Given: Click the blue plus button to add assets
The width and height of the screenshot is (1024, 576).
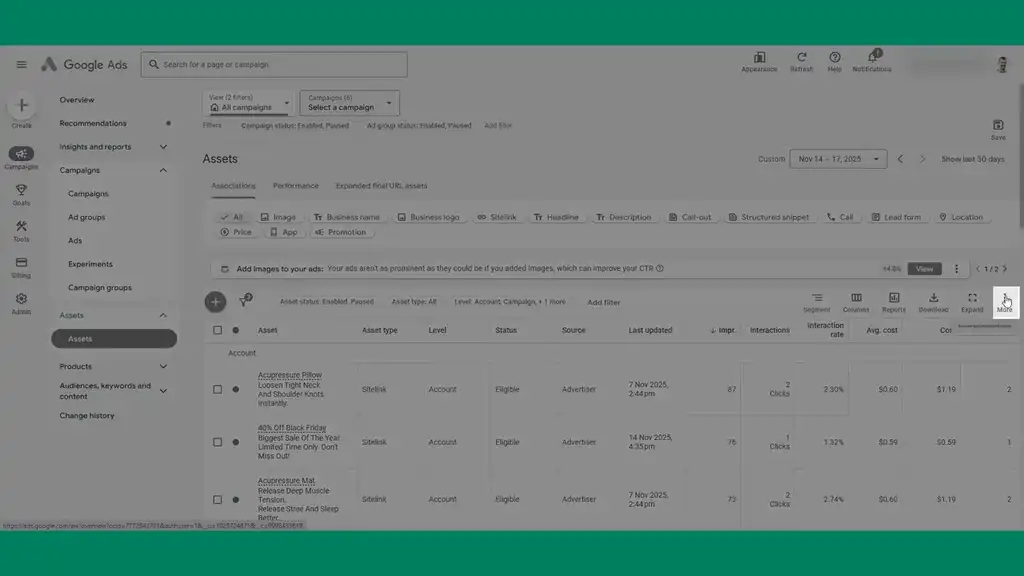Looking at the screenshot, I should (214, 301).
